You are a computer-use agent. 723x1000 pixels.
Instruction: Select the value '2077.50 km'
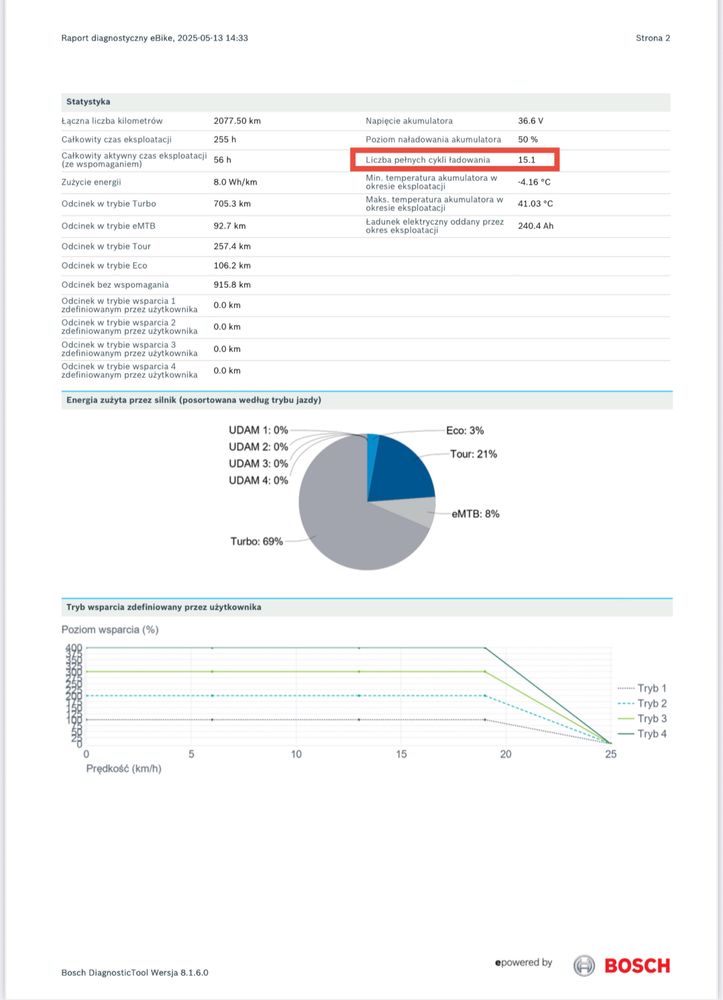point(237,121)
